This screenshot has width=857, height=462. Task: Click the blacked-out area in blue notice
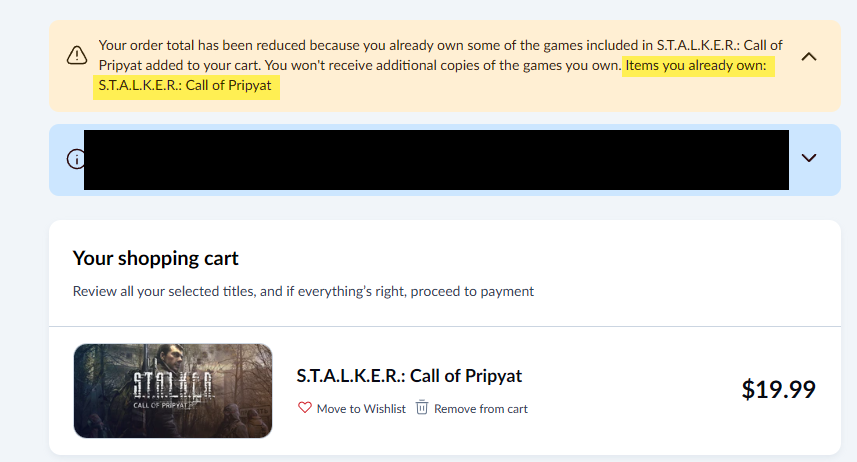coord(436,160)
